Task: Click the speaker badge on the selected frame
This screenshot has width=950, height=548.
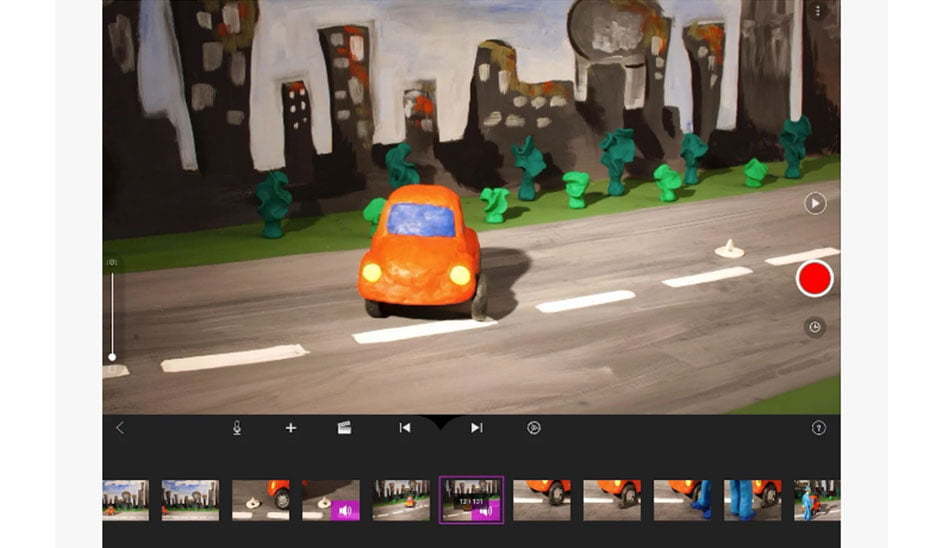Action: click(x=487, y=512)
